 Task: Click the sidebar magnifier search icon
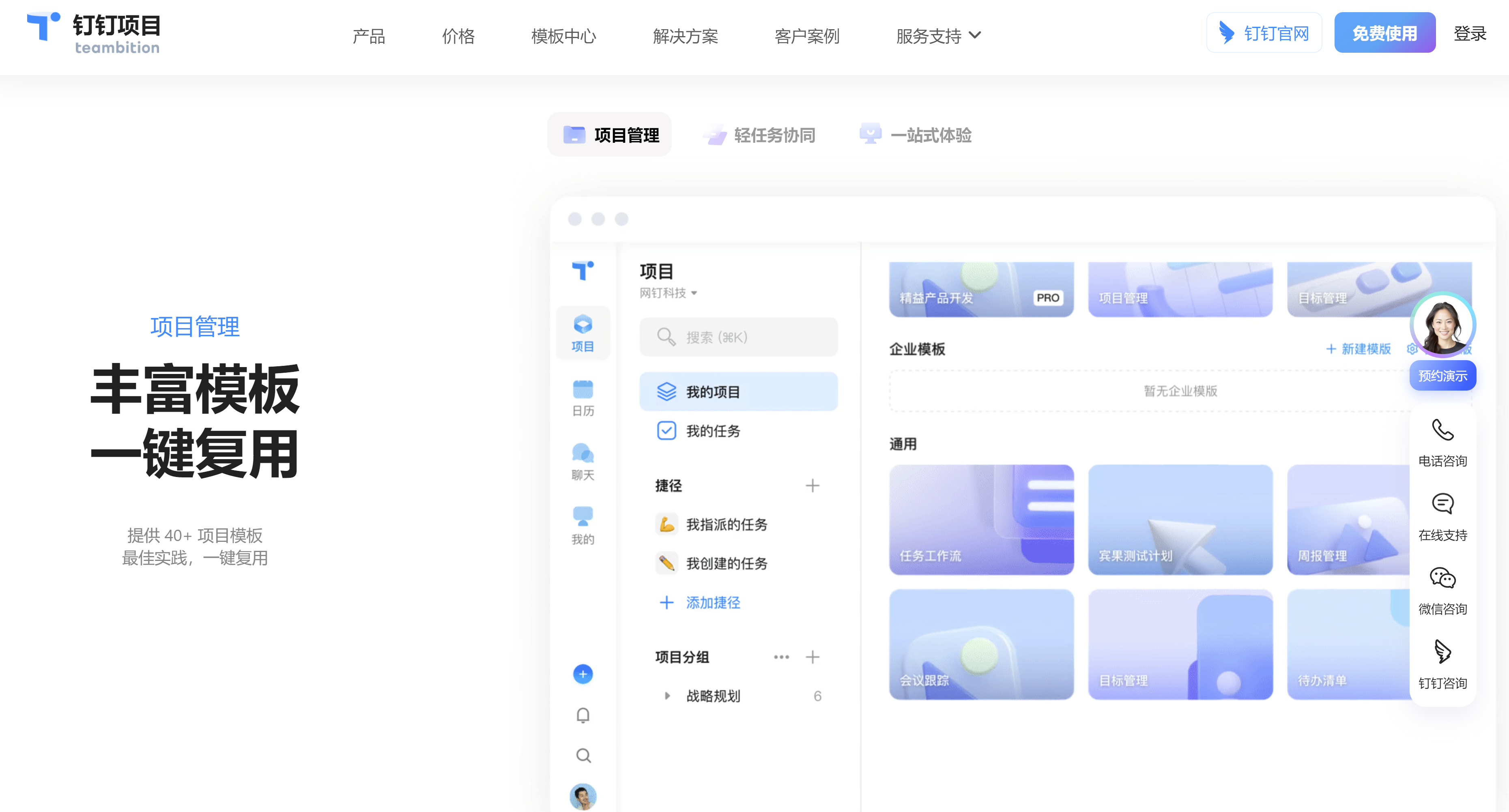click(583, 755)
